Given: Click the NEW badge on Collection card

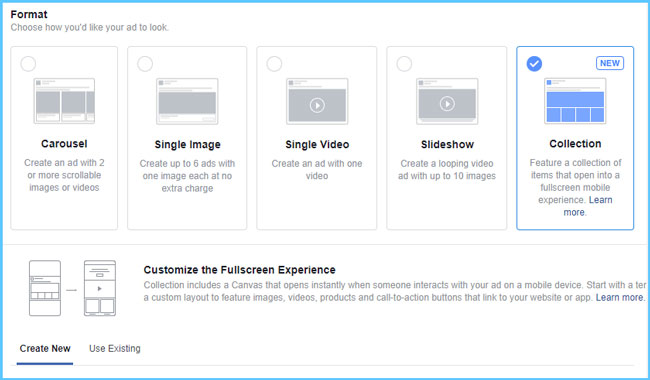Looking at the screenshot, I should 610,63.
